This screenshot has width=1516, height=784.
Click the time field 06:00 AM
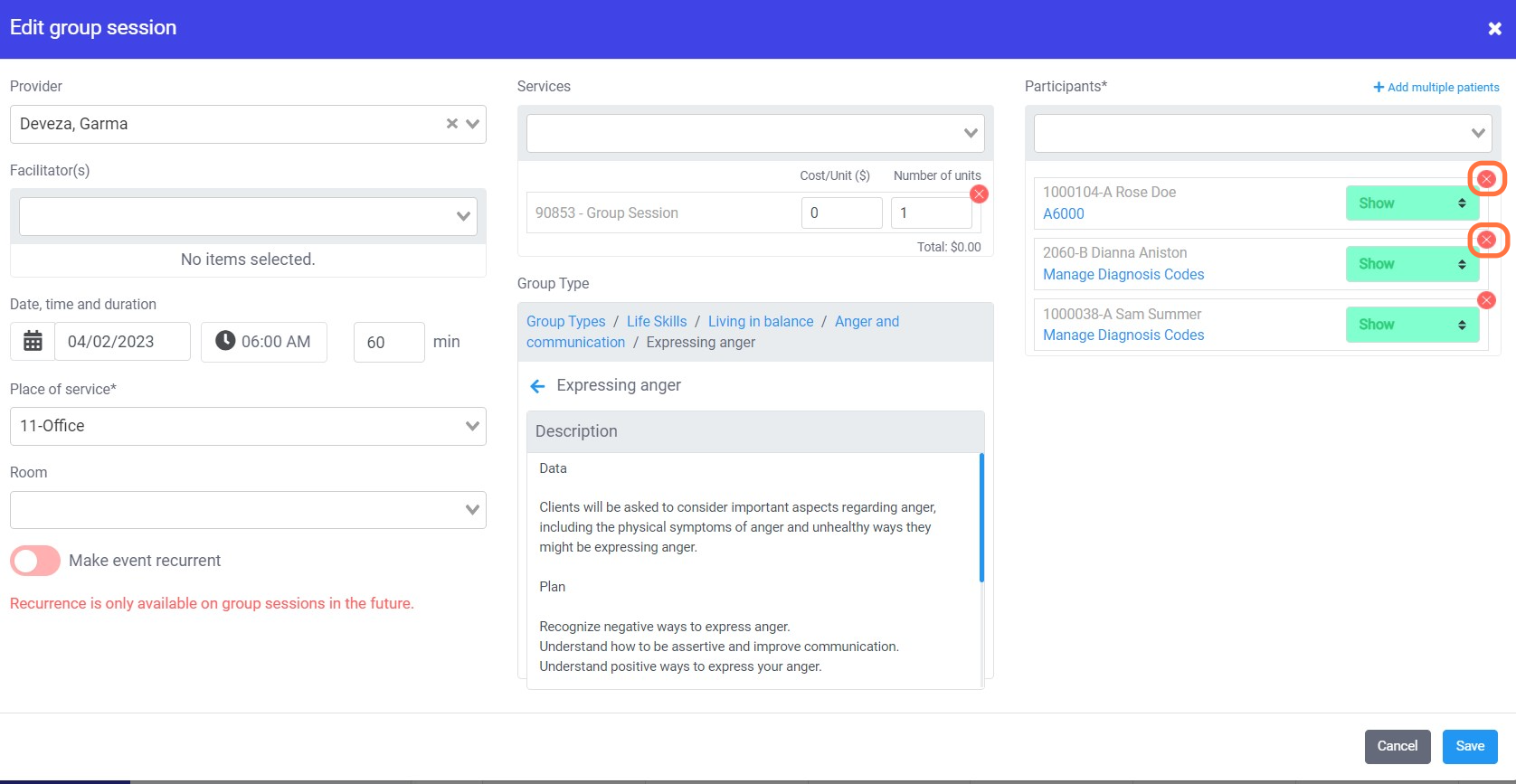[x=264, y=342]
